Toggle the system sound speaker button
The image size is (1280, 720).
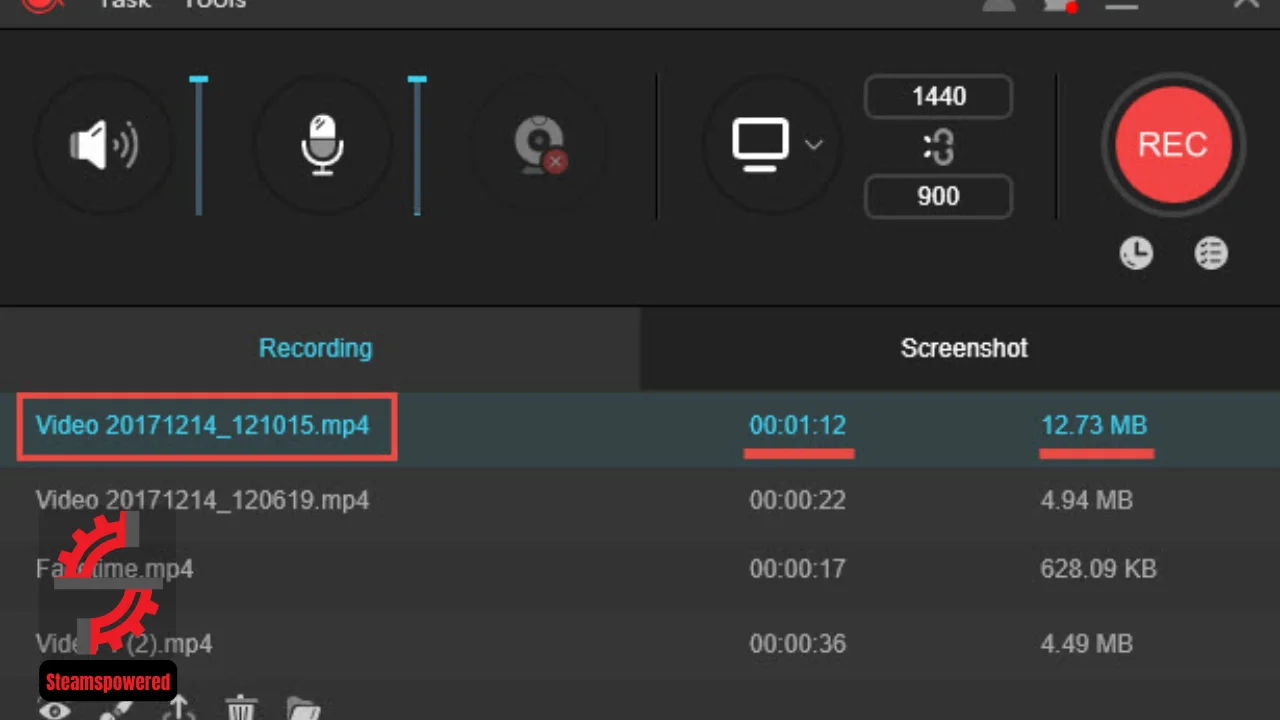(x=104, y=146)
